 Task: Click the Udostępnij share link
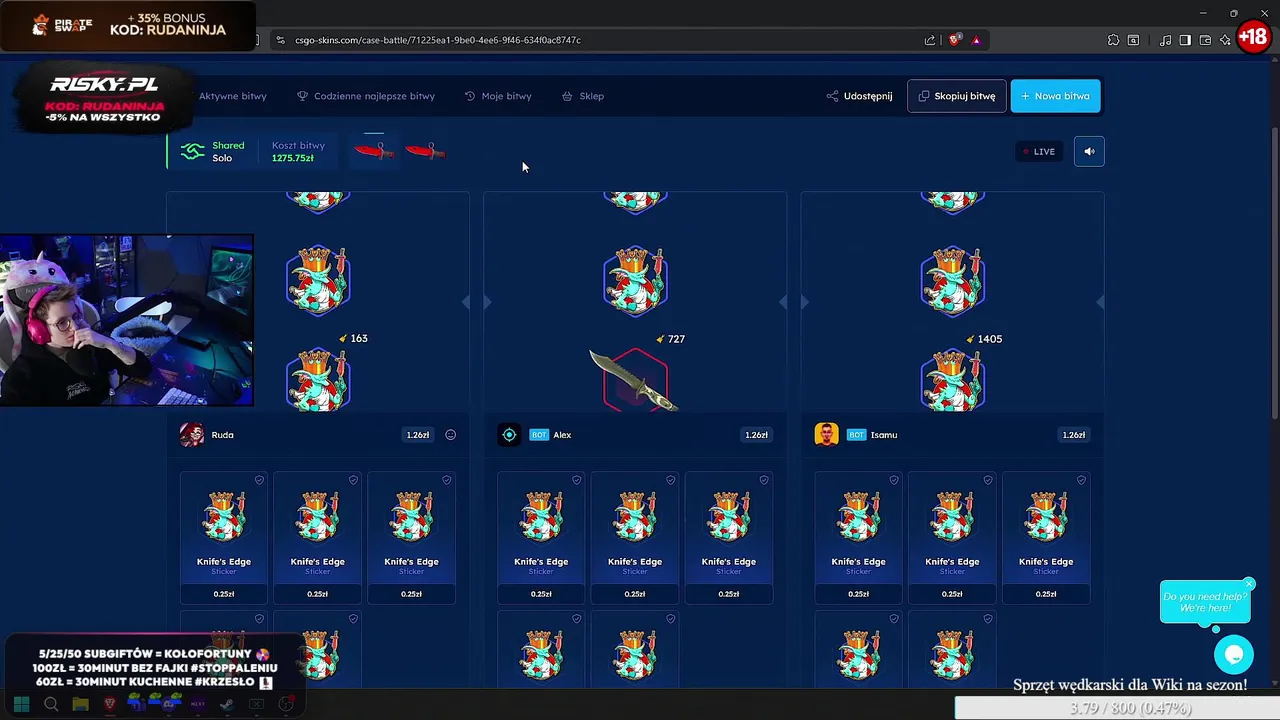(859, 96)
